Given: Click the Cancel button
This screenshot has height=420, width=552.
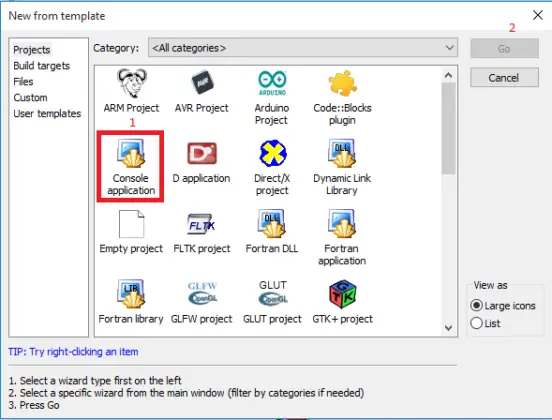Looking at the screenshot, I should tap(504, 77).
